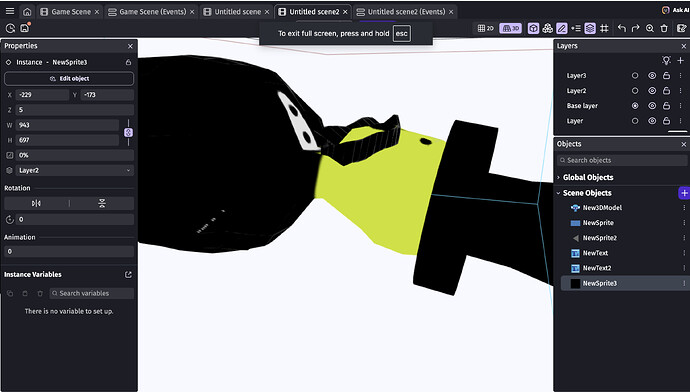Open the main hamburger menu

[x=10, y=11]
